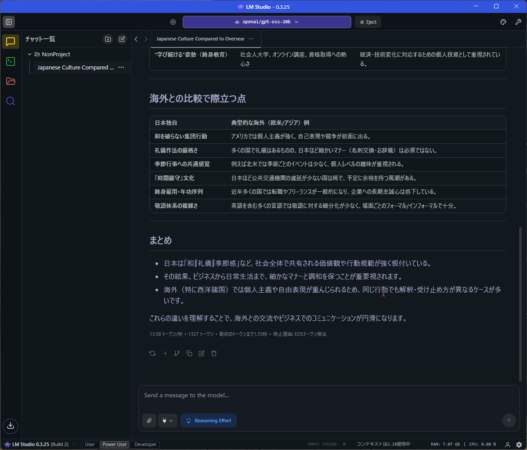Open the My Models folder sidebar icon

pyautogui.click(x=10, y=81)
